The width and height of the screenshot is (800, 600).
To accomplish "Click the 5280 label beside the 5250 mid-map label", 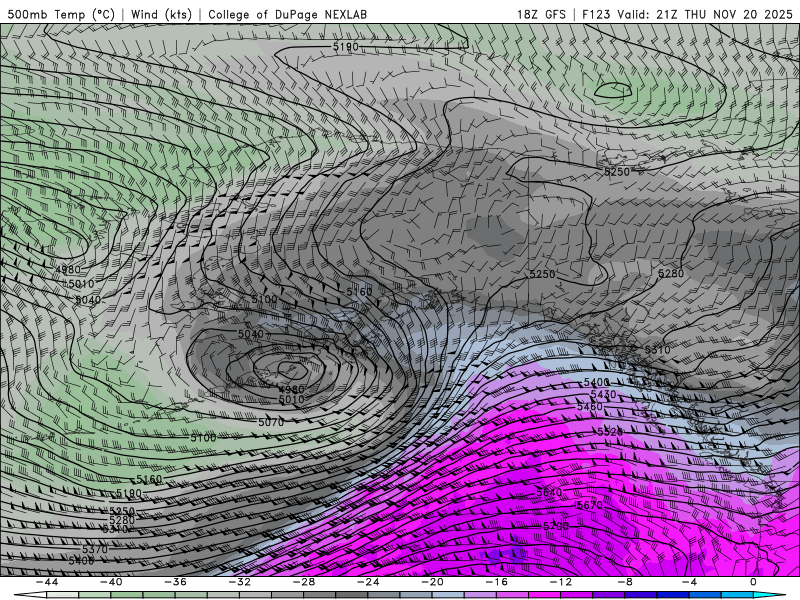I will click(x=671, y=273).
